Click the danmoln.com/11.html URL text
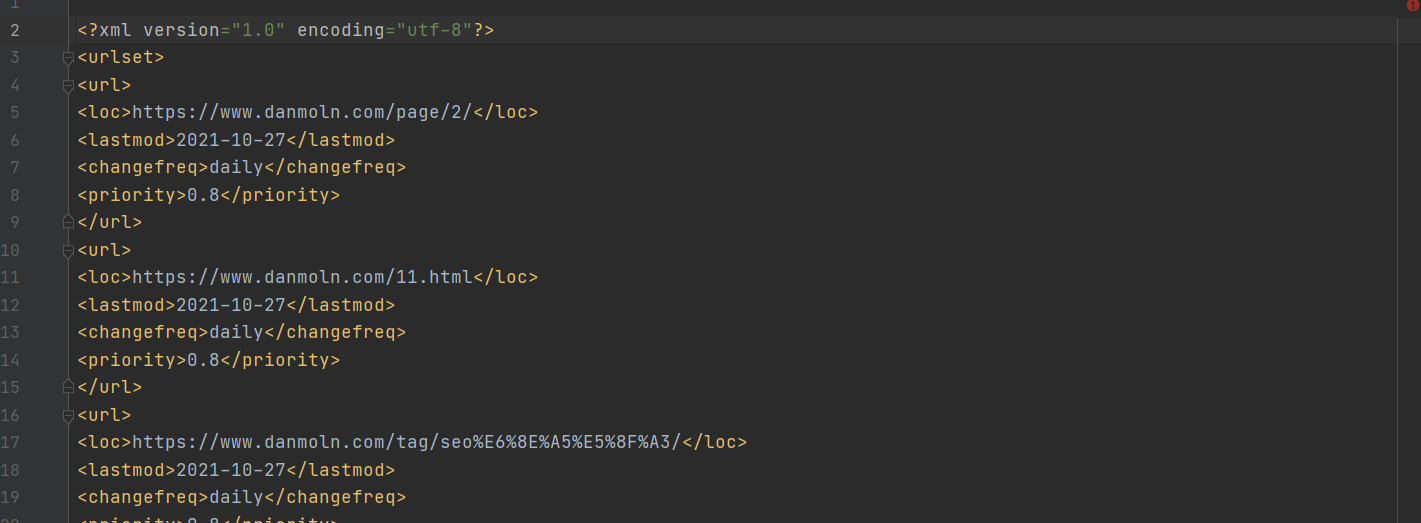Viewport: 1421px width, 523px height. pyautogui.click(x=302, y=277)
